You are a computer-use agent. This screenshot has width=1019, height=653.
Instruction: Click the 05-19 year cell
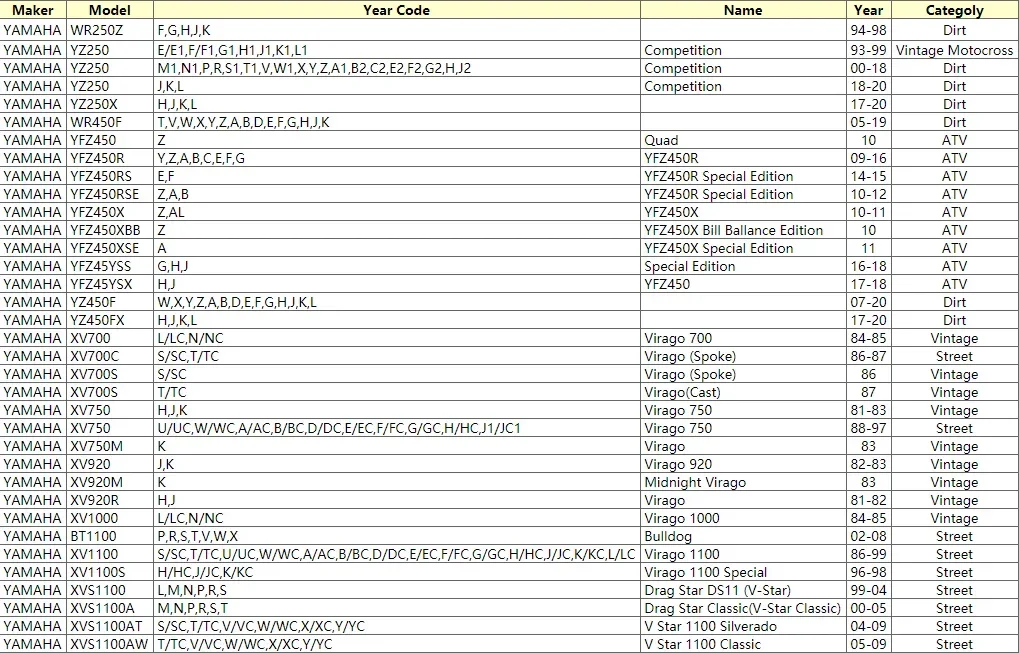[x=868, y=122]
